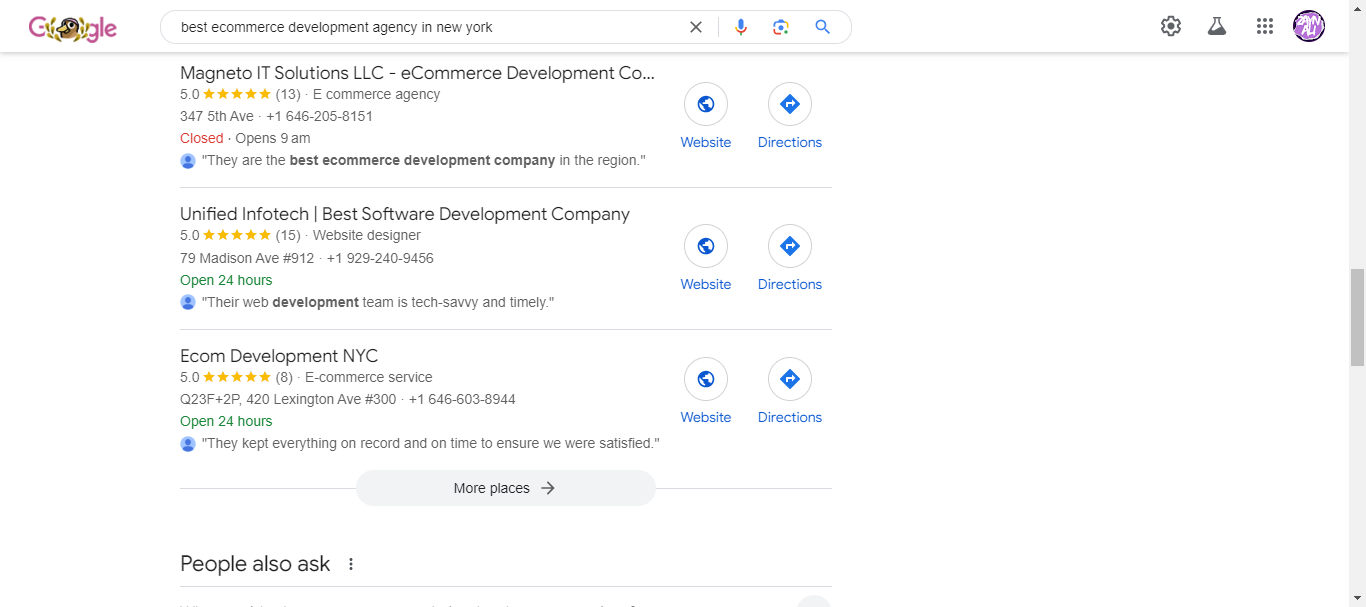Image resolution: width=1366 pixels, height=607 pixels.
Task: Open the Google apps grid
Action: (1265, 27)
